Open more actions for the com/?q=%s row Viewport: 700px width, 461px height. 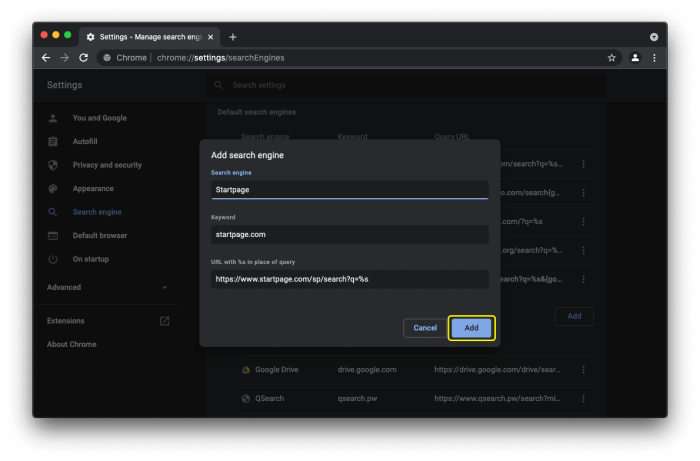(583, 222)
